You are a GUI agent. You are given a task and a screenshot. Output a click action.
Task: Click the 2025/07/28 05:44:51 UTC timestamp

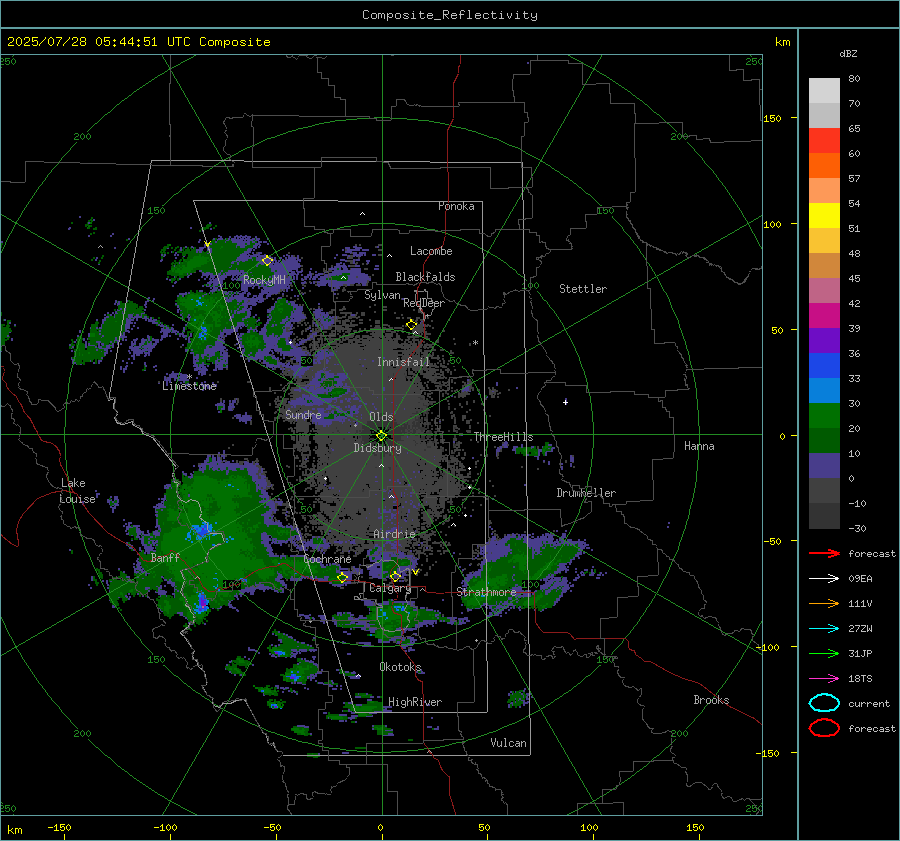tap(138, 41)
